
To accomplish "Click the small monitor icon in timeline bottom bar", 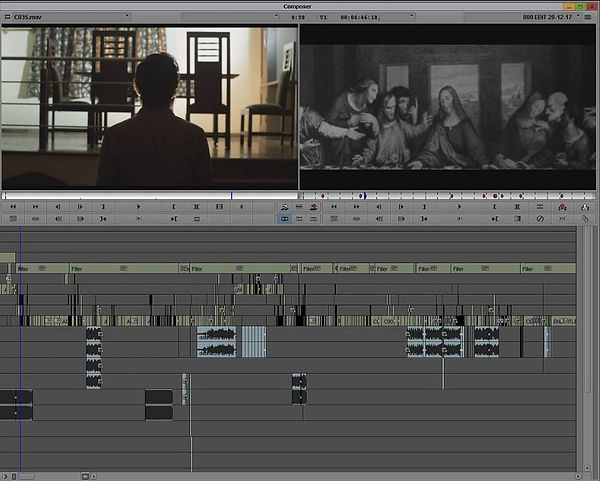I will pos(85,476).
